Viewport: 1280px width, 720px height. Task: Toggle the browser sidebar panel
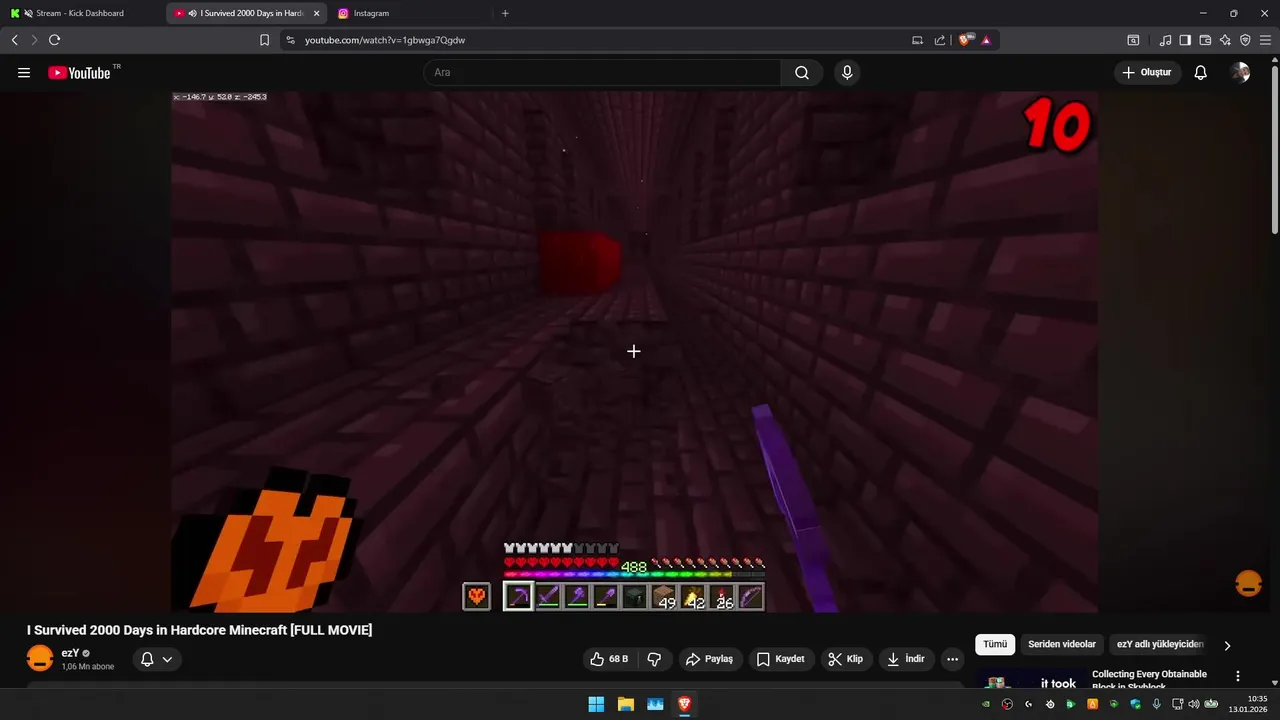pos(1185,40)
